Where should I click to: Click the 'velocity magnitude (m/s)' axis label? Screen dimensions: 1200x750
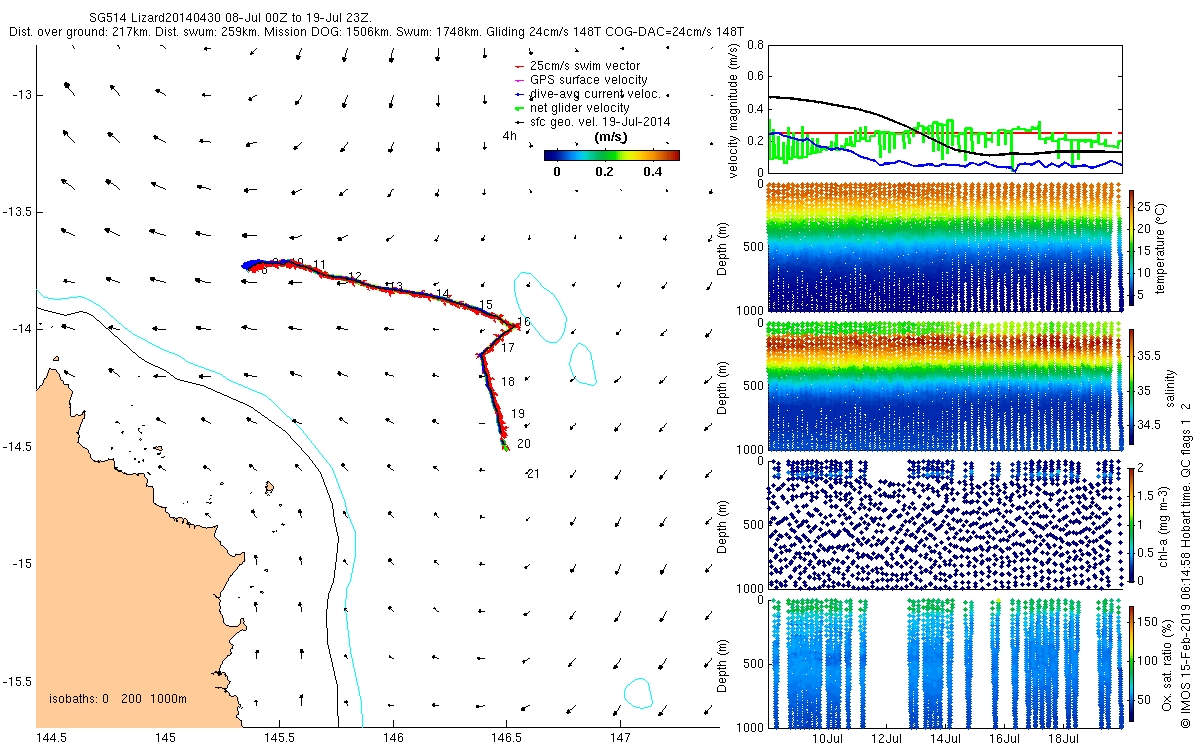click(734, 109)
